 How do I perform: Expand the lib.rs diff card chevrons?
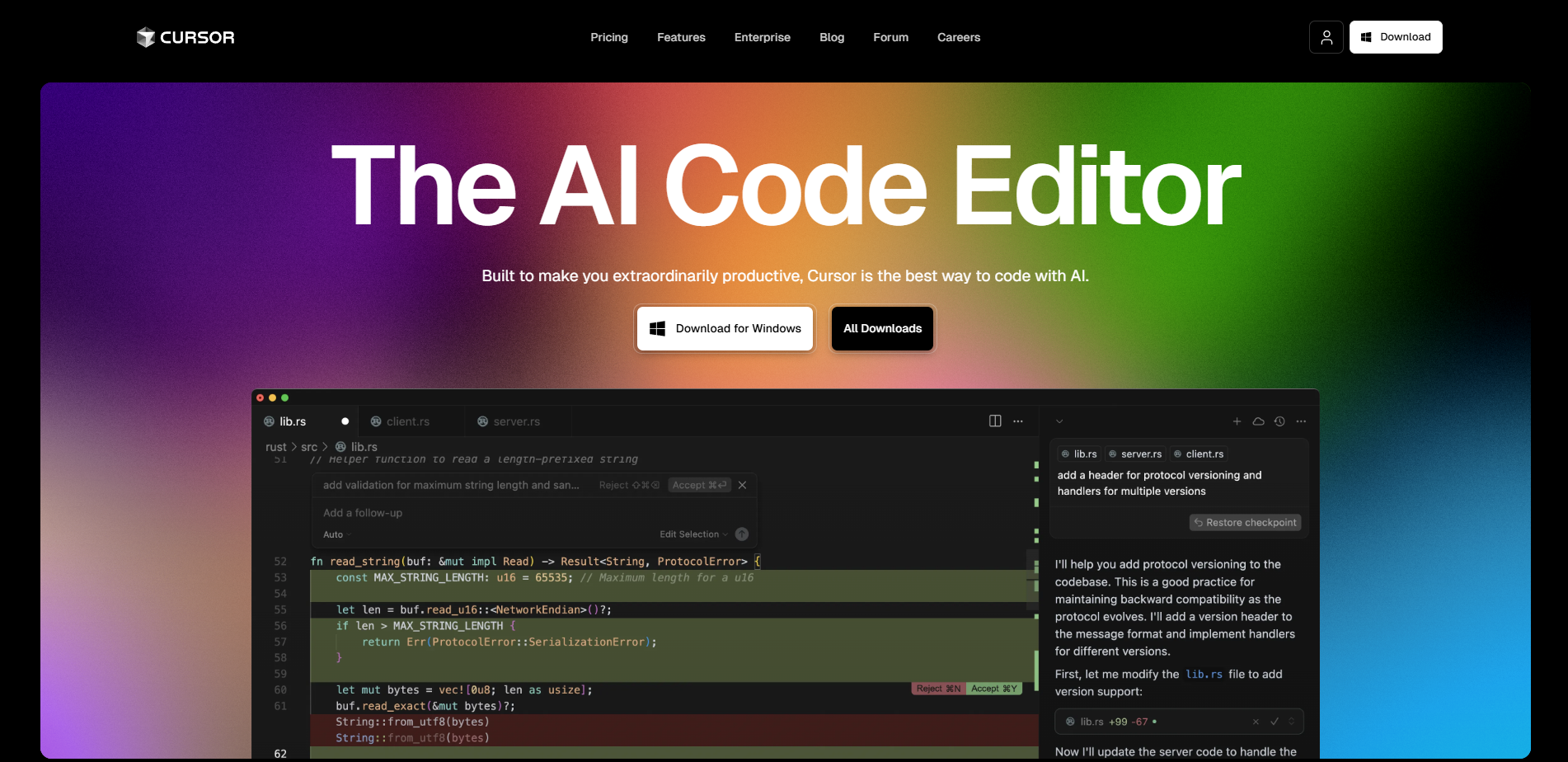pos(1292,722)
